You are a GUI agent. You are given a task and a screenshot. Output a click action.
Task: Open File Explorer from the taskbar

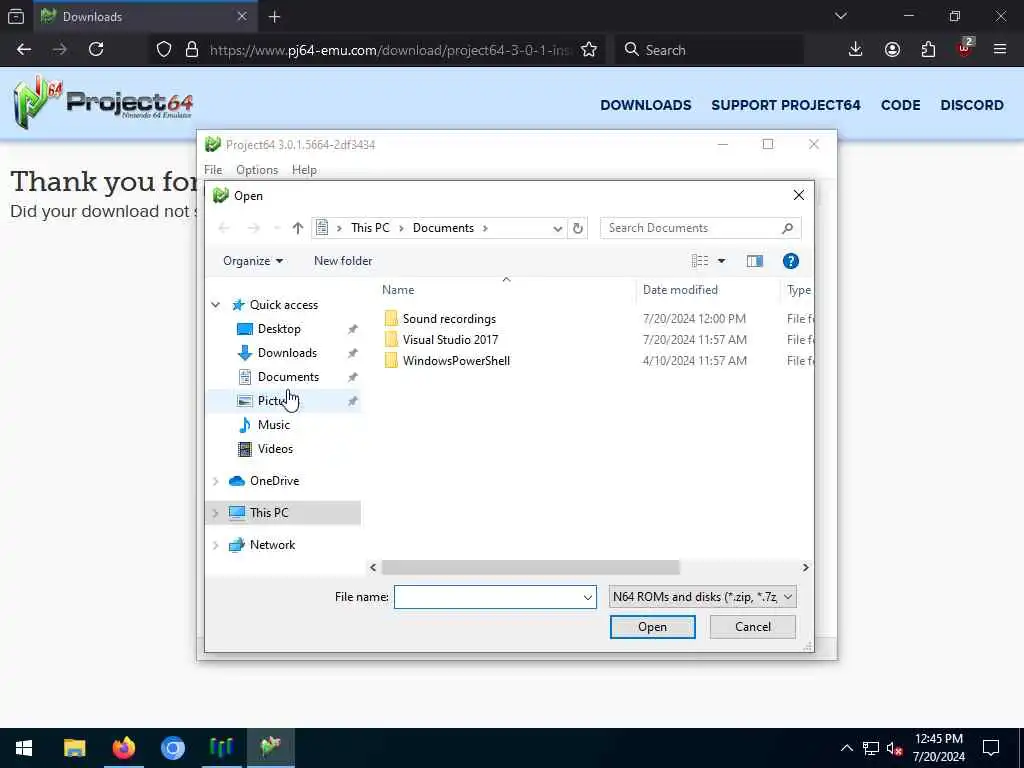[x=74, y=748]
